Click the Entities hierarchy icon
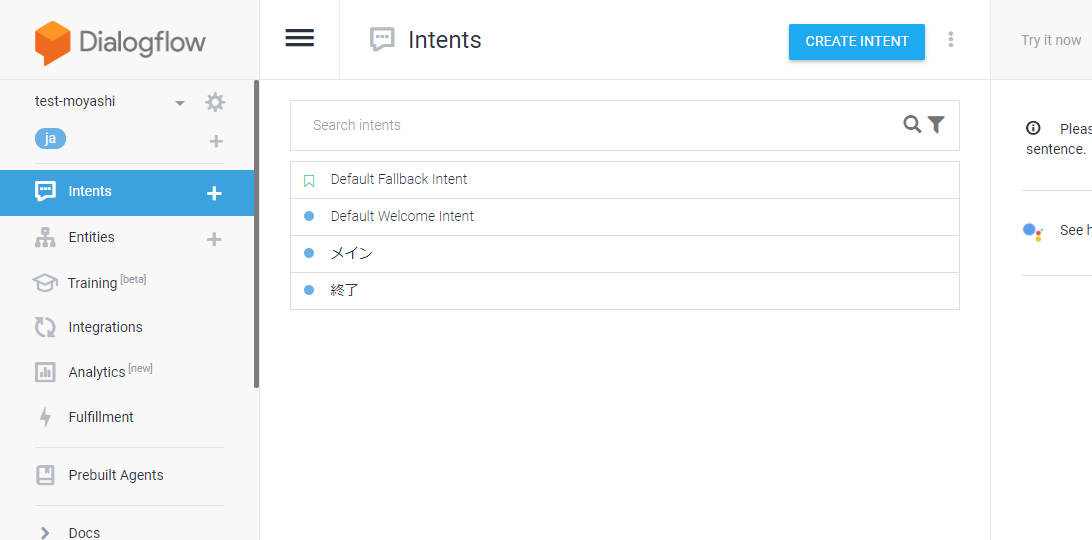The image size is (1092, 540). click(x=45, y=238)
